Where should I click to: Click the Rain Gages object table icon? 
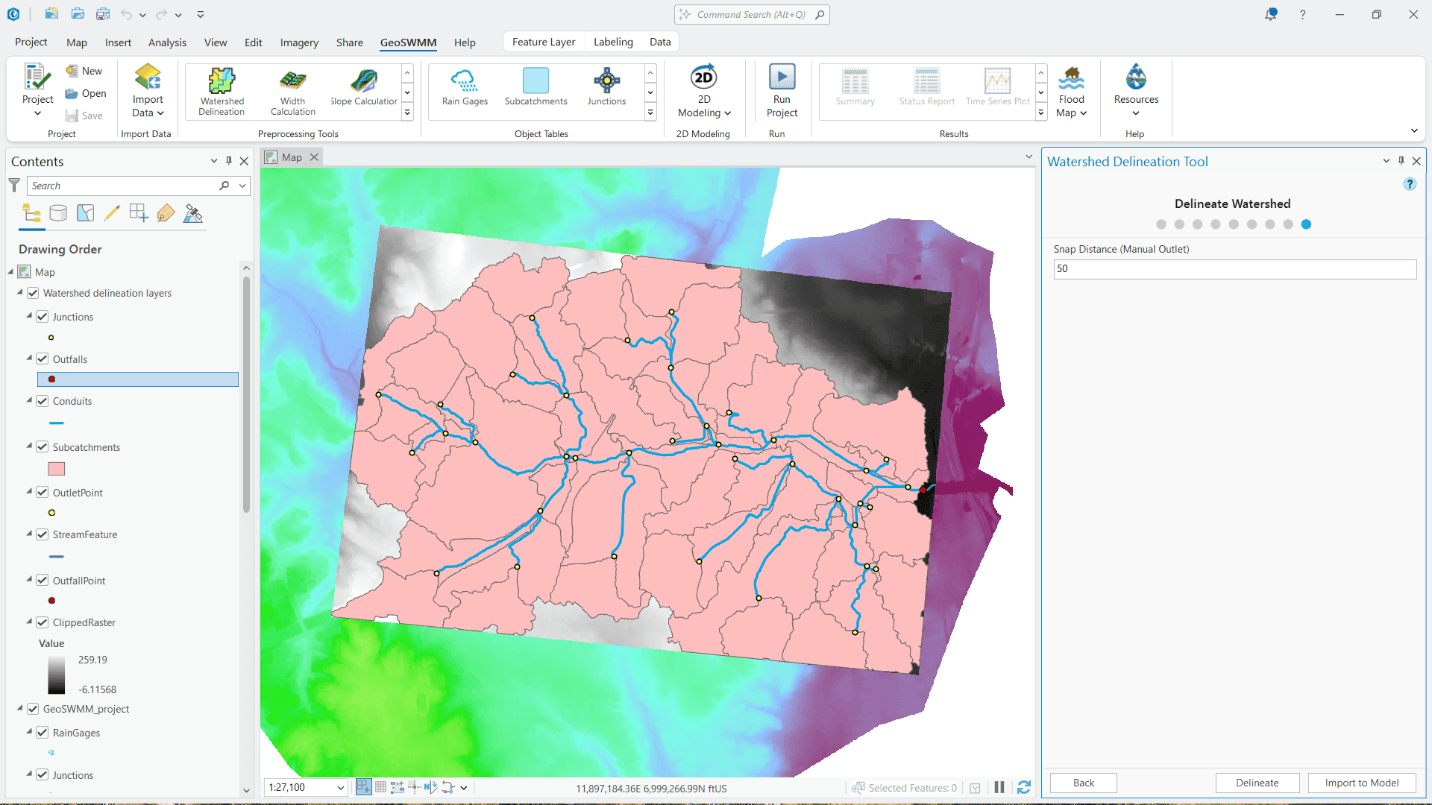[x=464, y=88]
